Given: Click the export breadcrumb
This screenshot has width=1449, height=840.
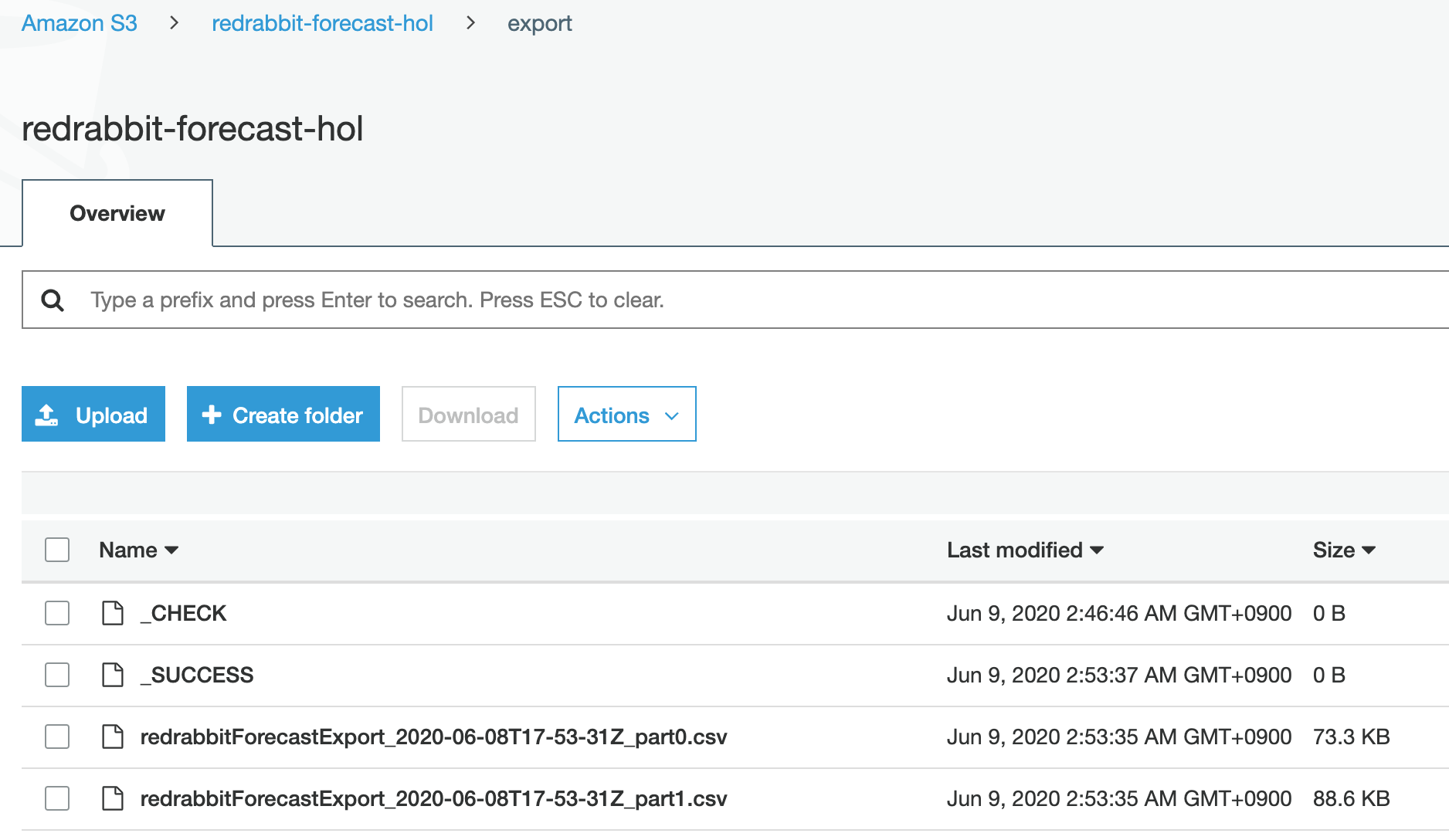Looking at the screenshot, I should (x=540, y=24).
